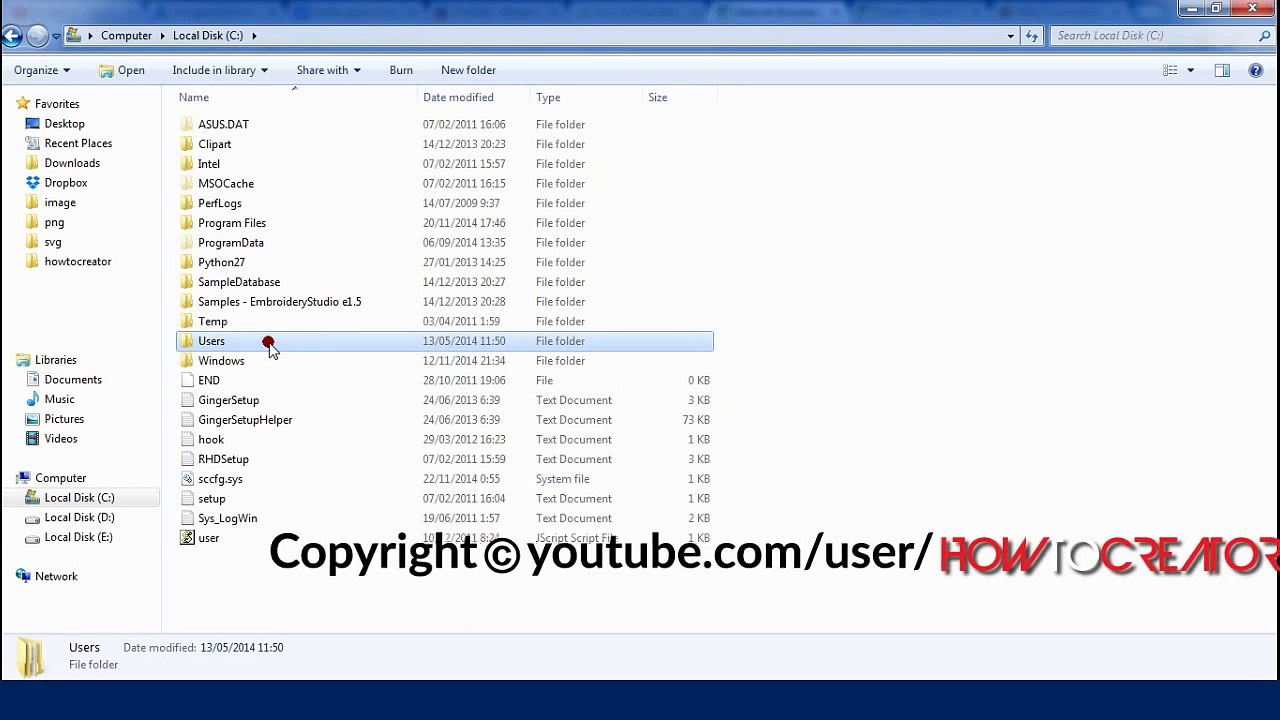Open Downloads in Favorites
Image resolution: width=1280 pixels, height=720 pixels.
pos(72,163)
